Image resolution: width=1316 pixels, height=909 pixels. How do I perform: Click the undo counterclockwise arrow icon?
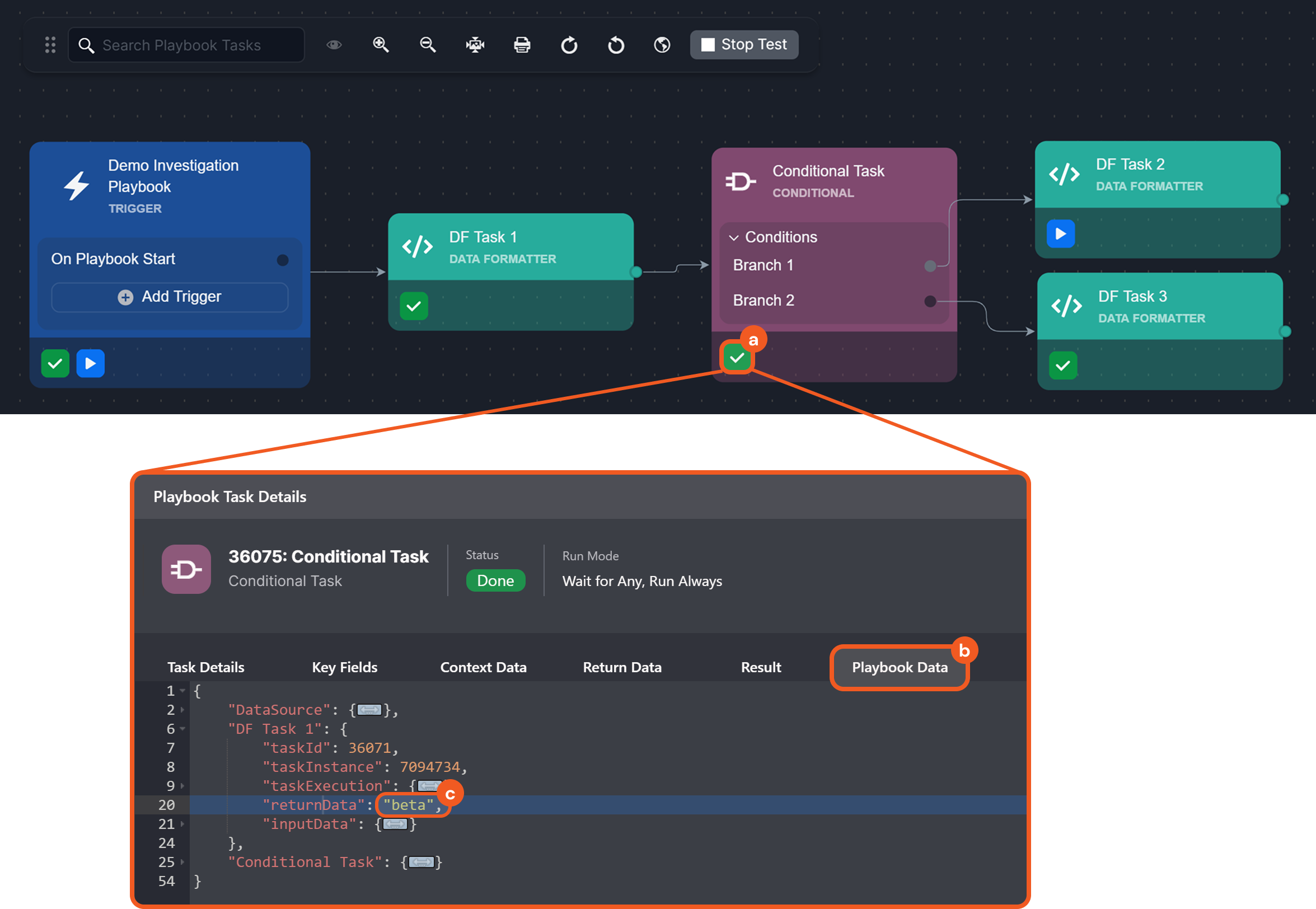[616, 44]
